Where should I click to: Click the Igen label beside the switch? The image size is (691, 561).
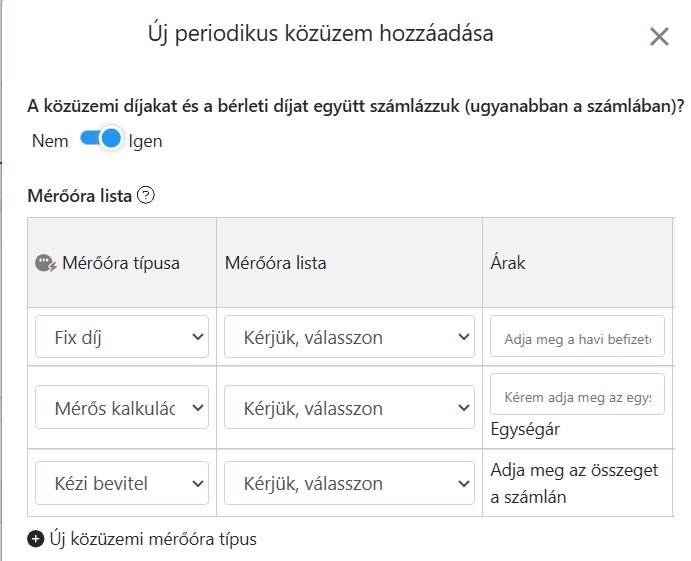tap(145, 141)
